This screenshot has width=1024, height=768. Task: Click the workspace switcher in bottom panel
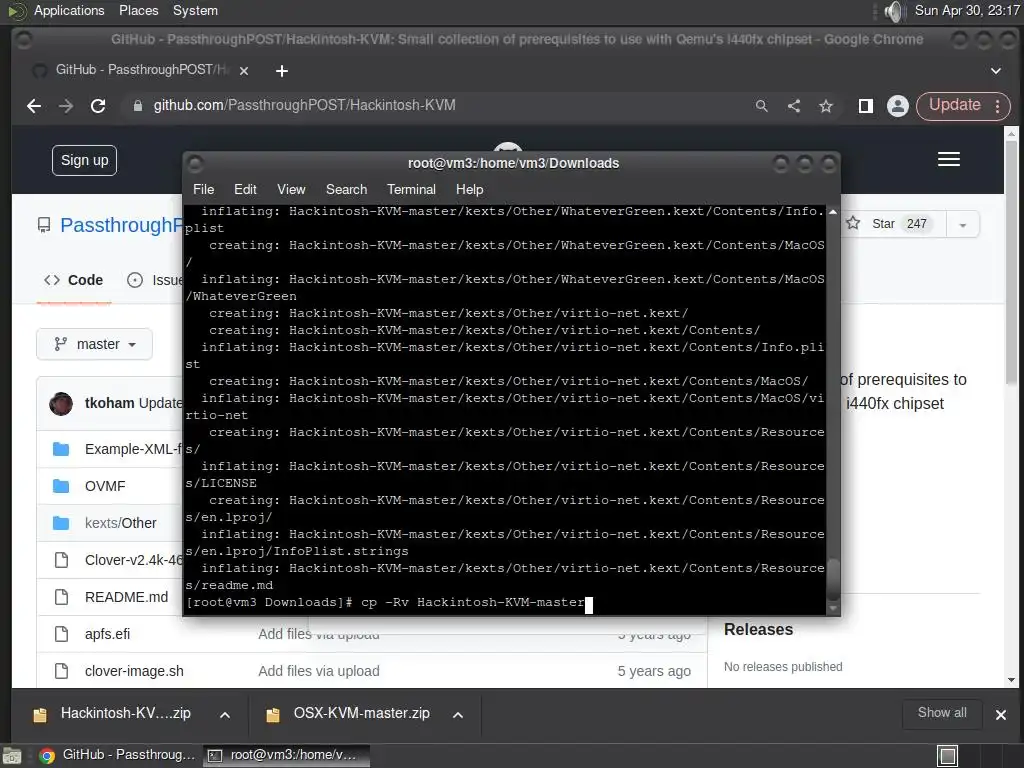[948, 756]
